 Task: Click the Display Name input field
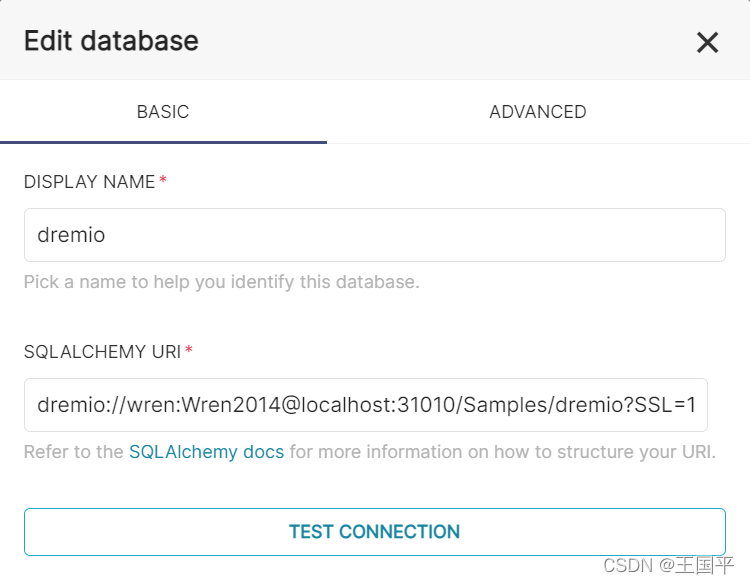click(374, 235)
